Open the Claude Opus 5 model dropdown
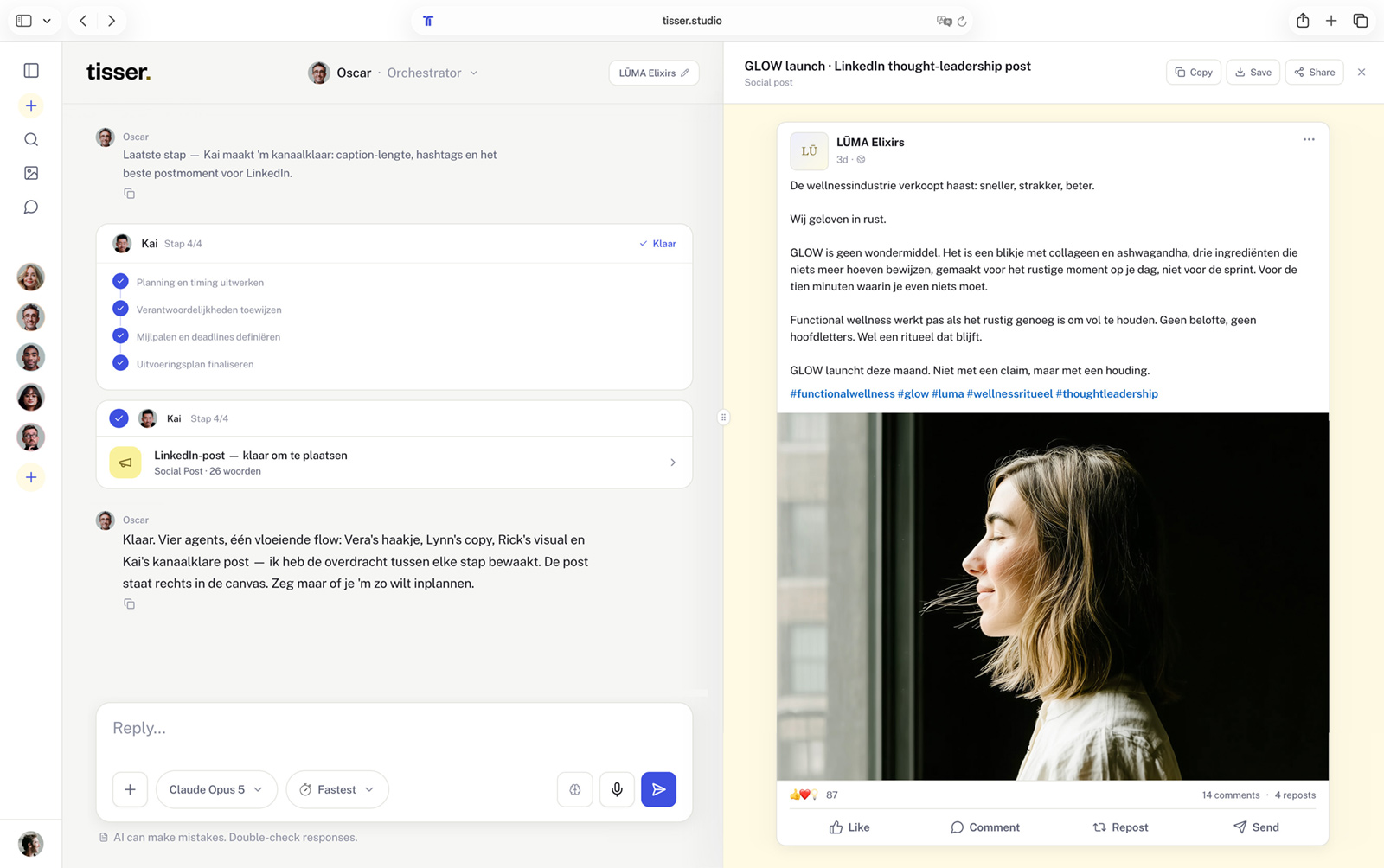Screen dimensions: 1384x868 216,789
